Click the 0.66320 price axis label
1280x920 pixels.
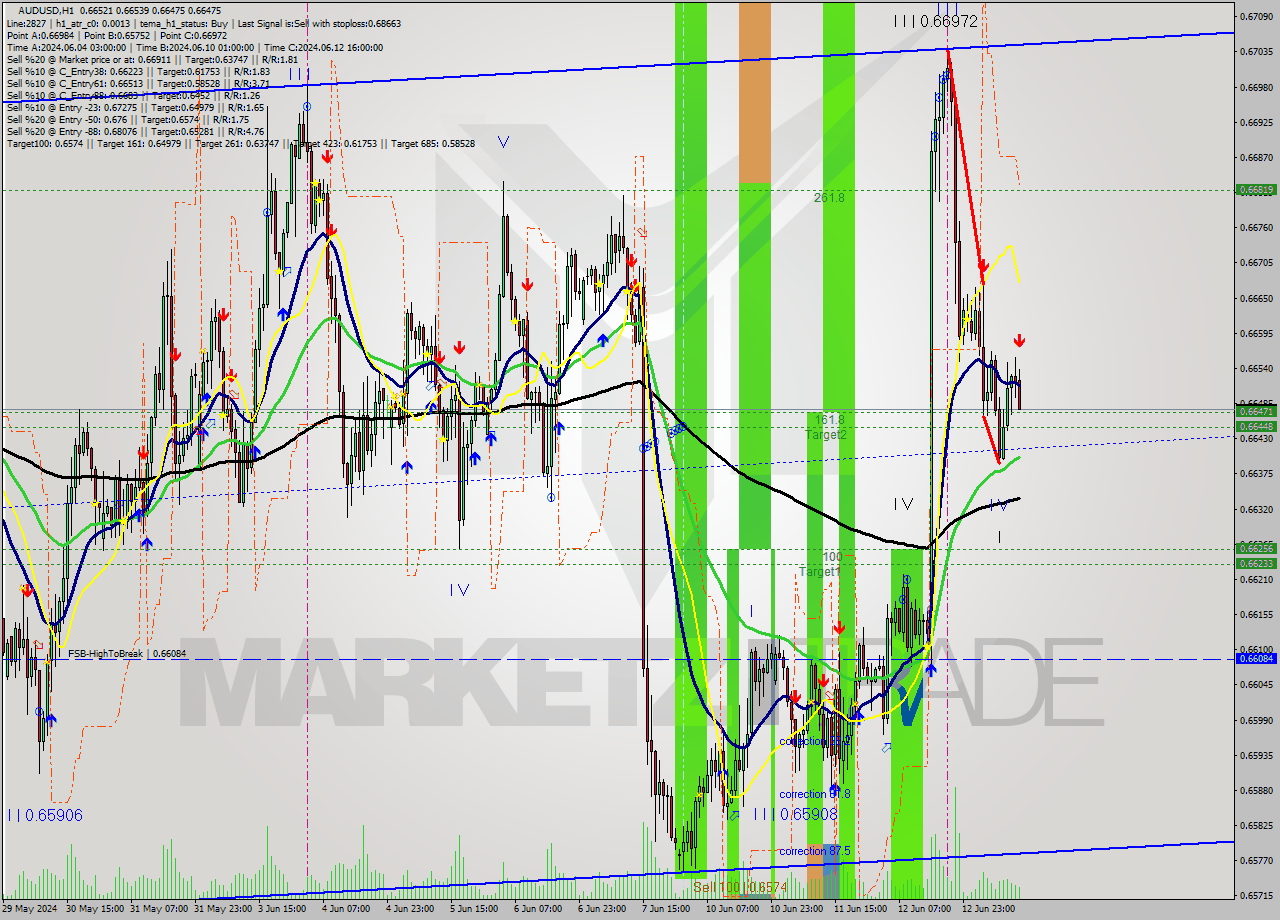[1256, 509]
